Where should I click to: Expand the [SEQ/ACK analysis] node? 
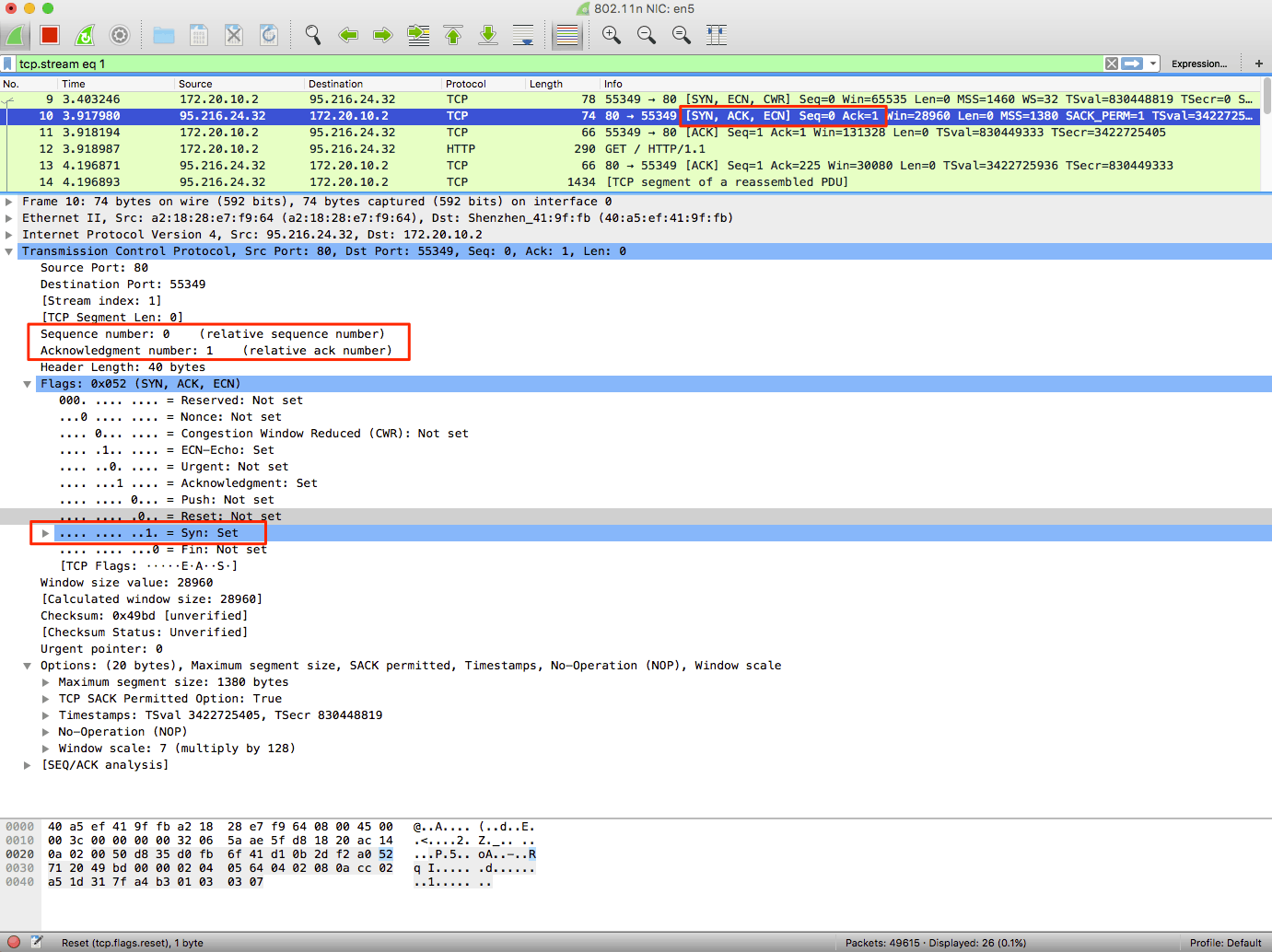tap(28, 765)
